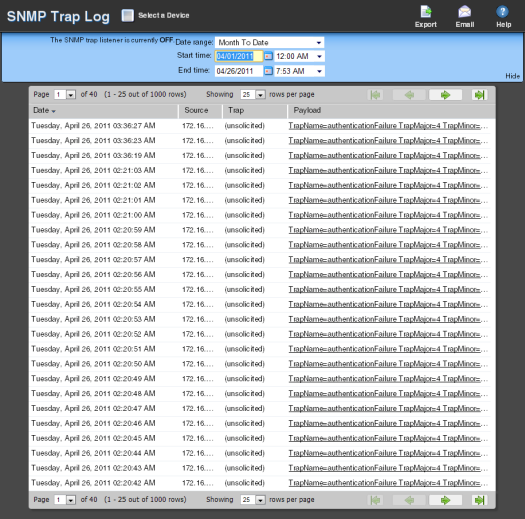Go to previous page in bottom pager
The image size is (525, 519).
click(x=409, y=500)
